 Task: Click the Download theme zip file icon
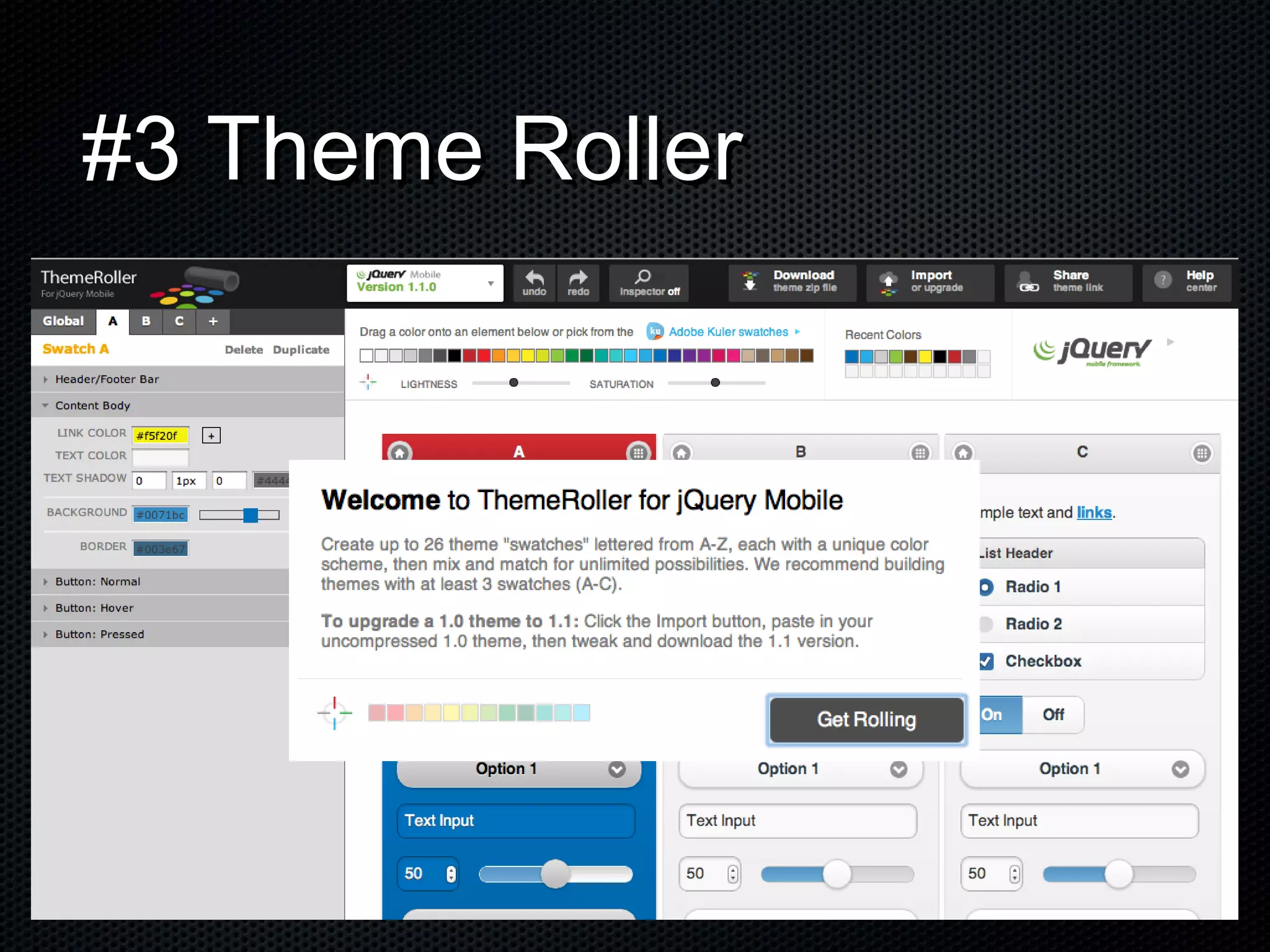750,281
